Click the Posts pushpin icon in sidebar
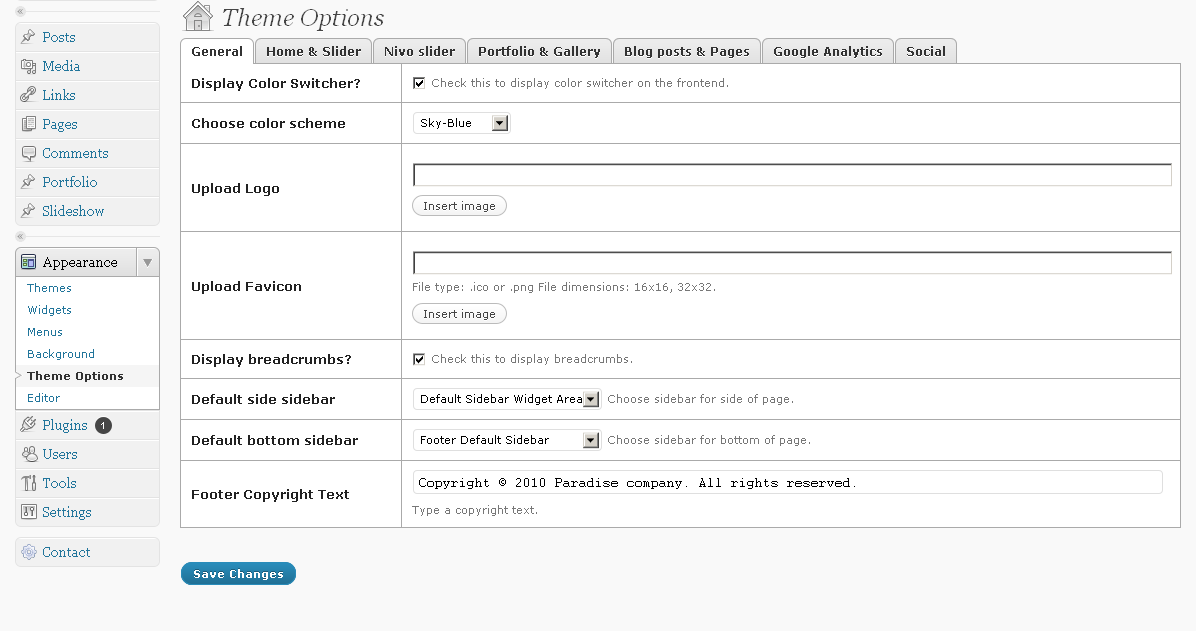This screenshot has width=1196, height=631. (28, 37)
